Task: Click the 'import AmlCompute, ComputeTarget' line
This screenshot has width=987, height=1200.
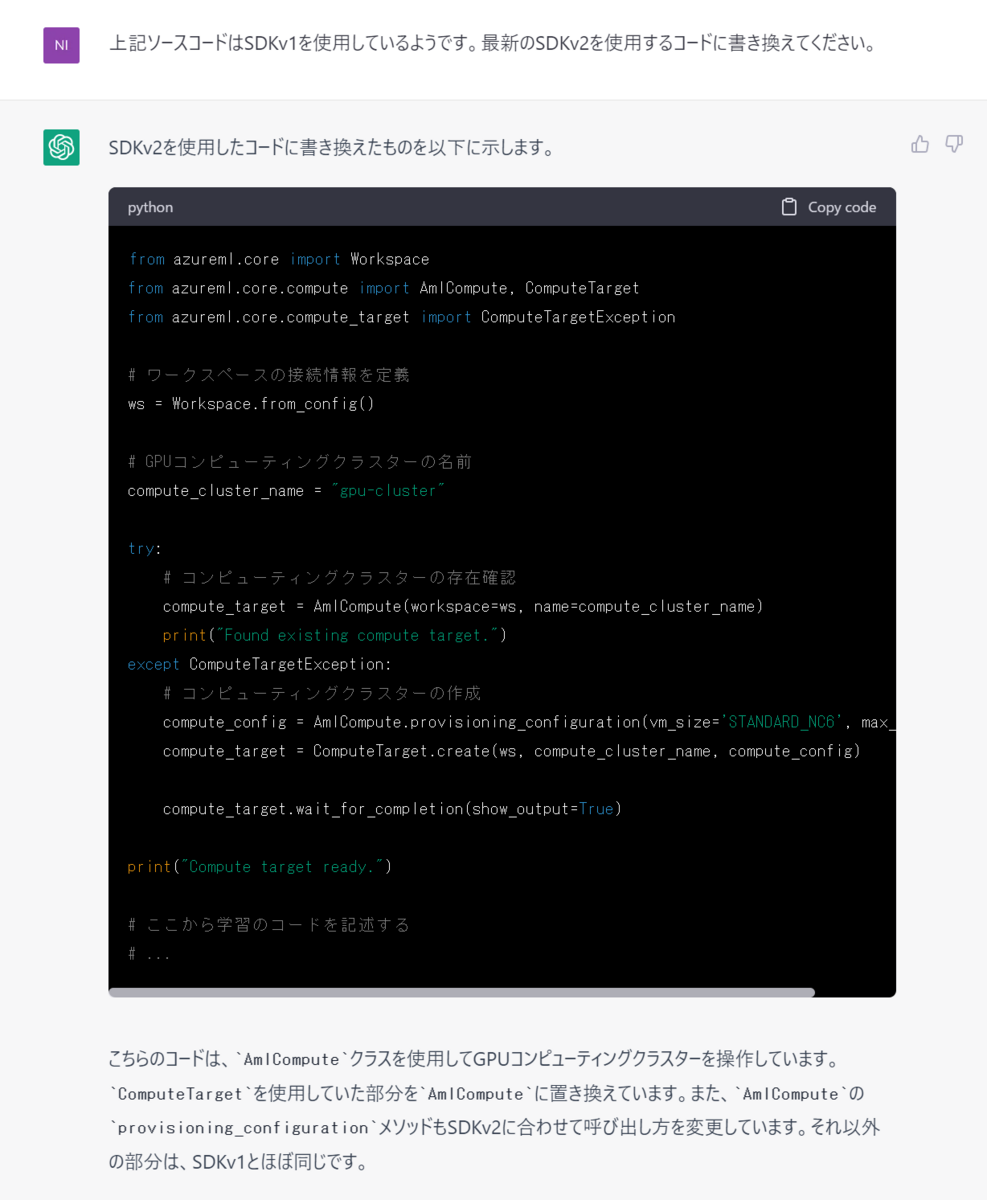Action: (383, 288)
